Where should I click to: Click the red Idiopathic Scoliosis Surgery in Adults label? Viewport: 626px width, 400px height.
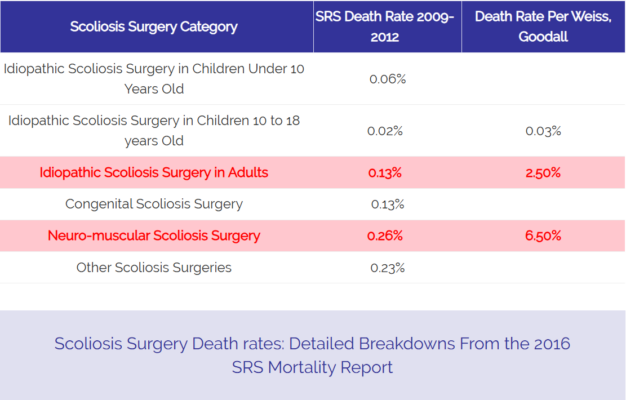pos(154,172)
